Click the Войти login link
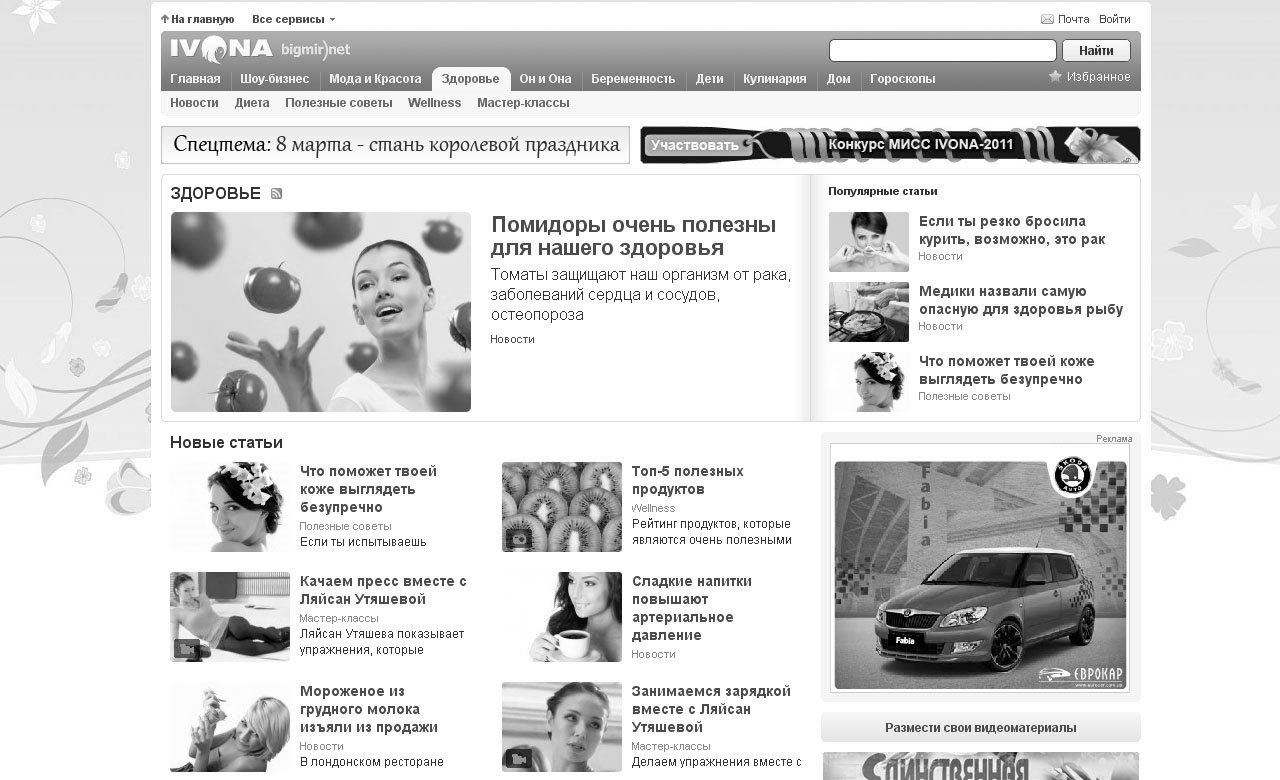Screen dimensions: 1280x780 click(x=1114, y=19)
